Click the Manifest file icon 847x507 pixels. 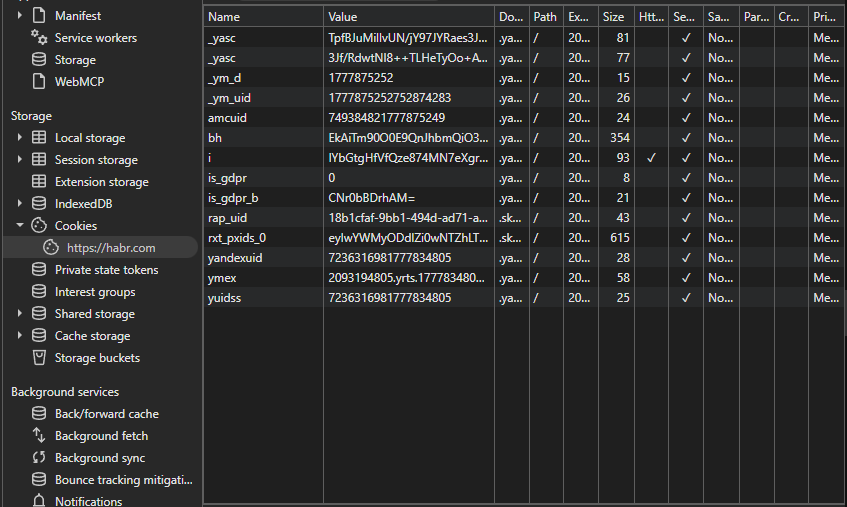tap(39, 16)
